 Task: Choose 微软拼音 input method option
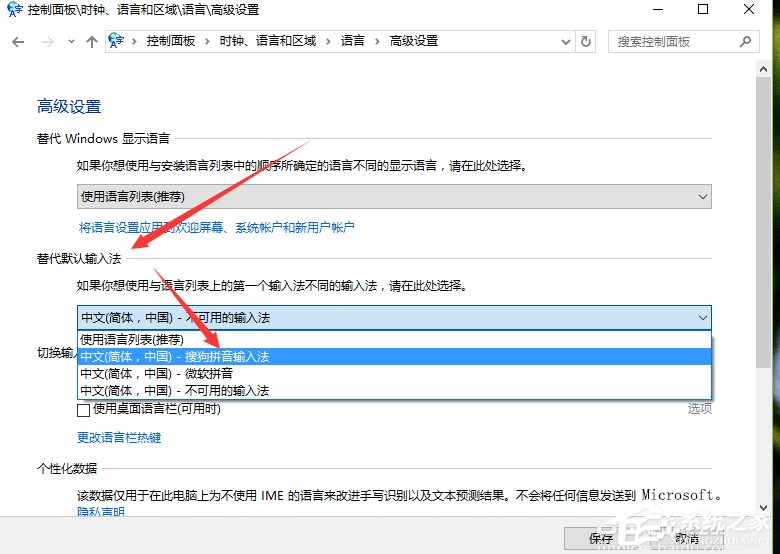(x=394, y=373)
